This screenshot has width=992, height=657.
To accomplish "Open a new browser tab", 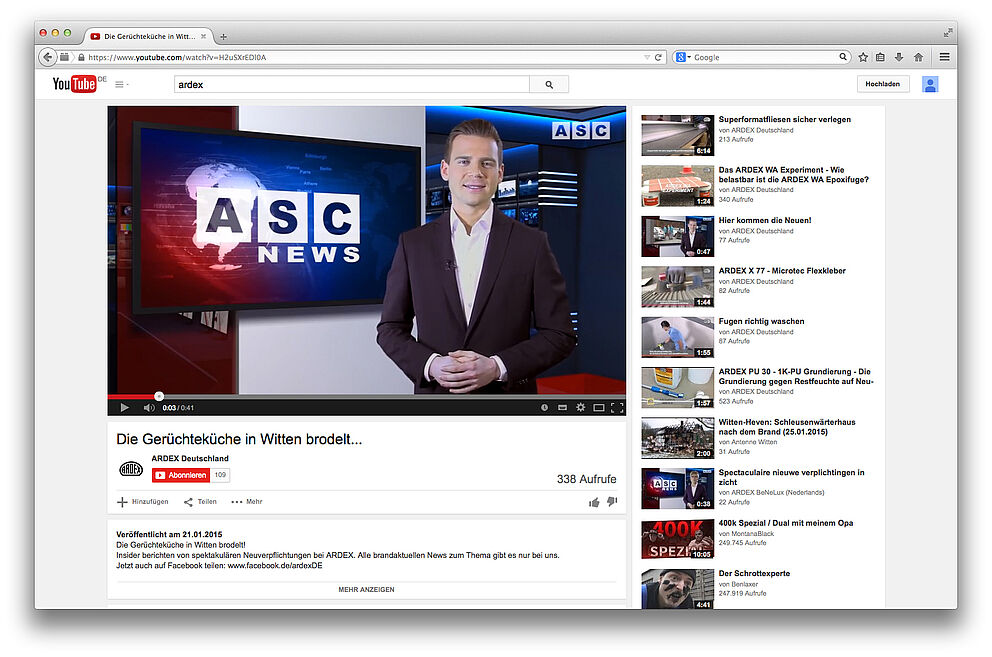I will coord(223,37).
